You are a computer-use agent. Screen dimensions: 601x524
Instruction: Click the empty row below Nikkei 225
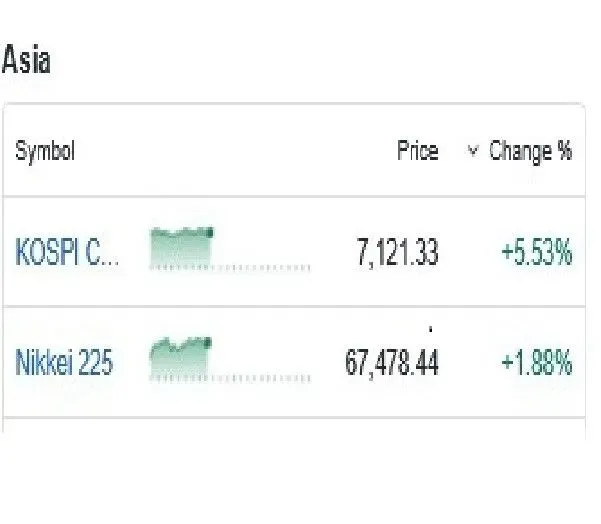[x=294, y=429]
